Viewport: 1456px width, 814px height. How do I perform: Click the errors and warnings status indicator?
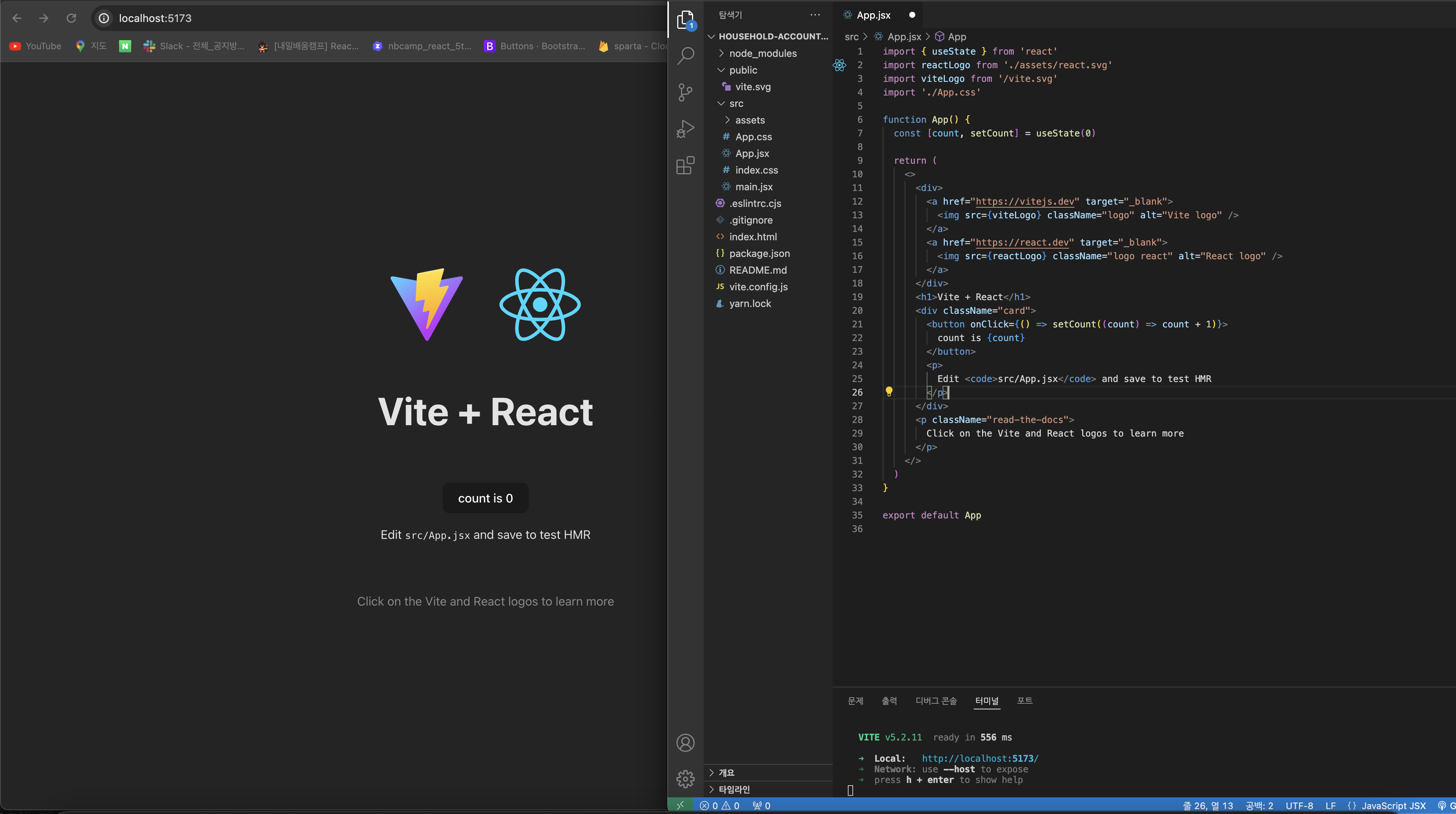pos(720,806)
